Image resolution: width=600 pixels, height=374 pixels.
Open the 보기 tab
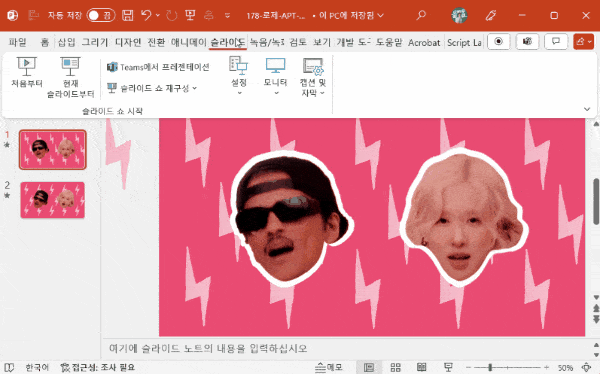(x=321, y=42)
